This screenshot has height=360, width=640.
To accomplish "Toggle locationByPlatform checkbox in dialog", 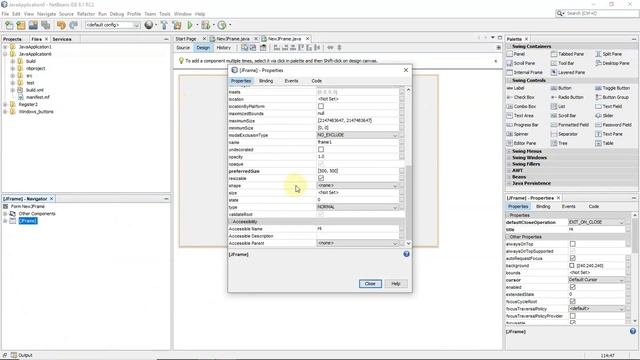I will [x=321, y=106].
